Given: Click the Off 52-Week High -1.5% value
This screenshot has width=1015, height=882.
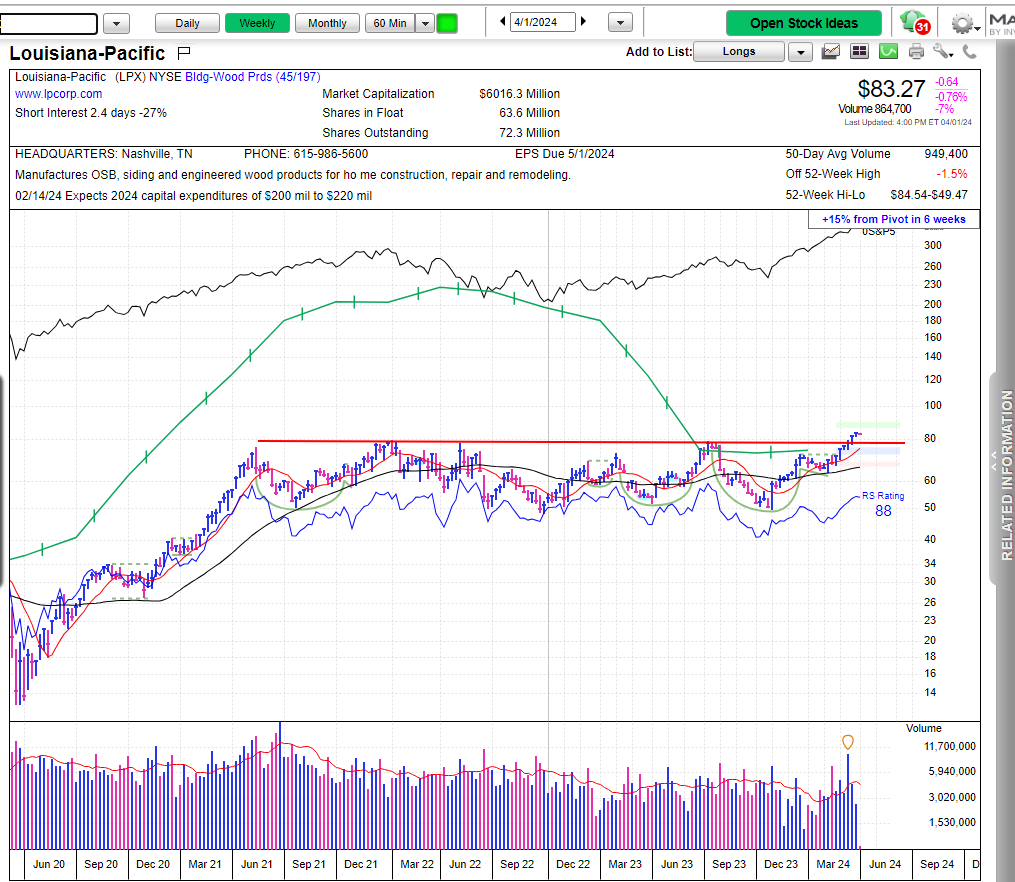Looking at the screenshot, I should tap(952, 174).
